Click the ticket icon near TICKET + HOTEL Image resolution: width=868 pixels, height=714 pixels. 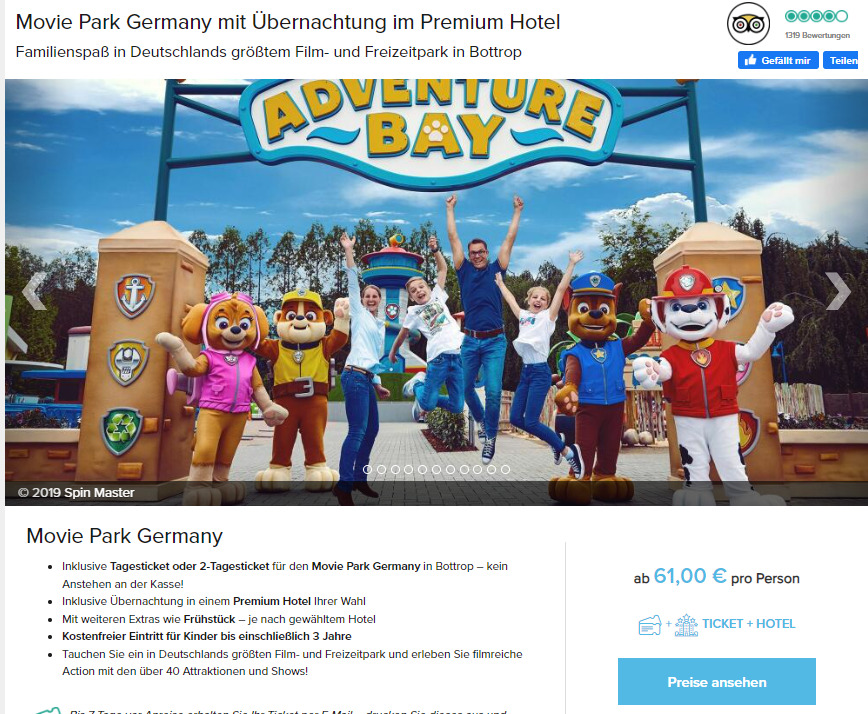pos(650,625)
